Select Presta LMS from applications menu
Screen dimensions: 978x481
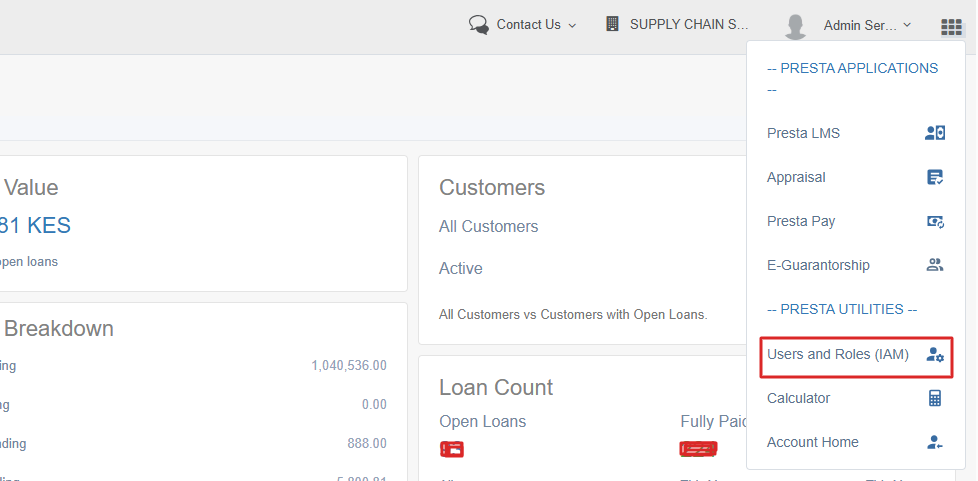[803, 133]
